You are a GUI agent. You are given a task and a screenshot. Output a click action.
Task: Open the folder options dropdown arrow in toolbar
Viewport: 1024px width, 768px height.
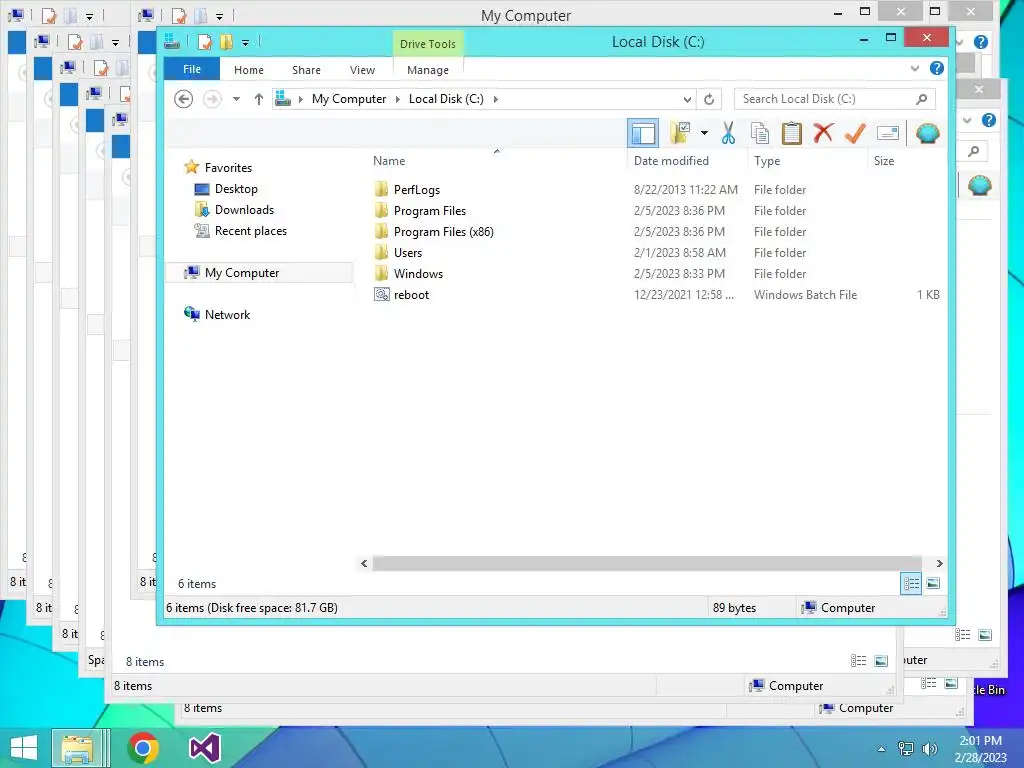point(704,133)
